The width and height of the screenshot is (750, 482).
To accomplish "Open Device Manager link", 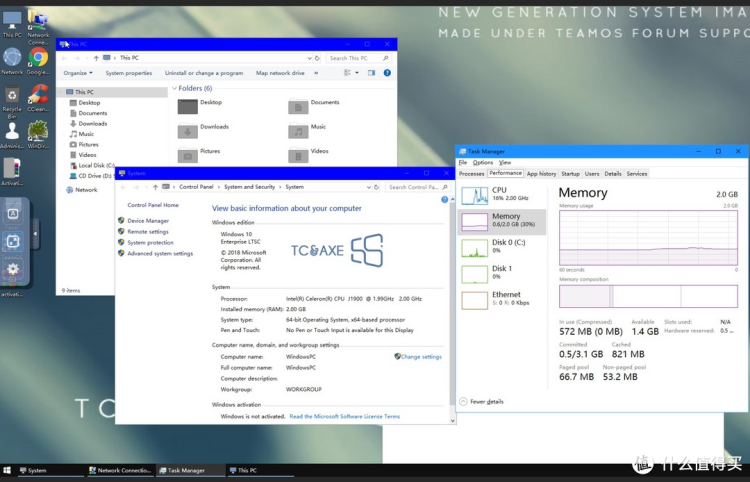I will 148,221.
